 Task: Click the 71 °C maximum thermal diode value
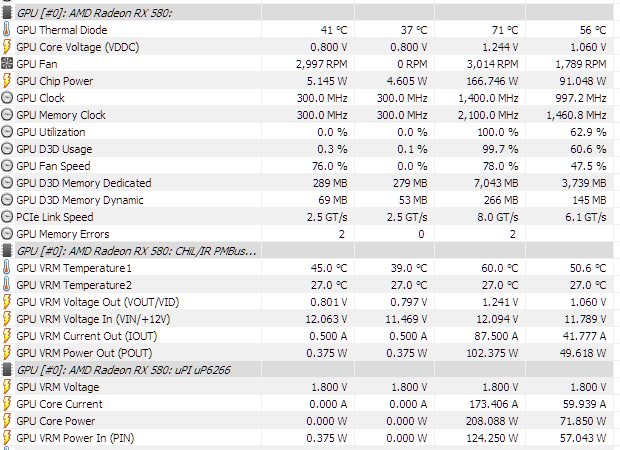click(503, 30)
